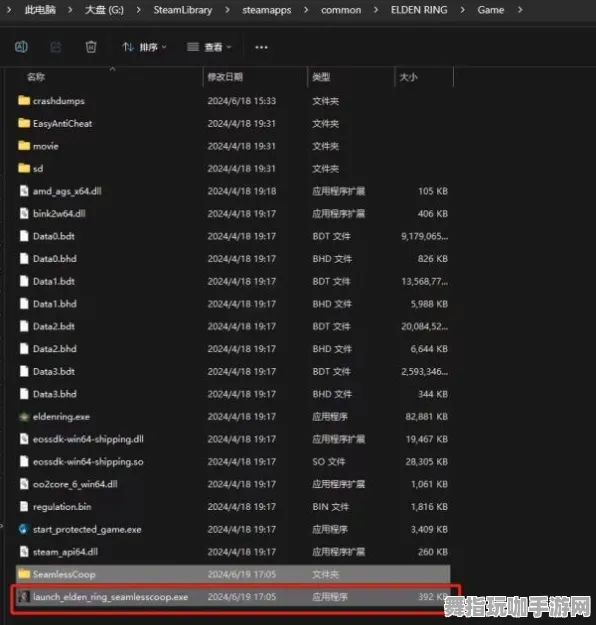
Task: Expand the chevron after SteamLibrary breadcrumb
Action: click(227, 10)
